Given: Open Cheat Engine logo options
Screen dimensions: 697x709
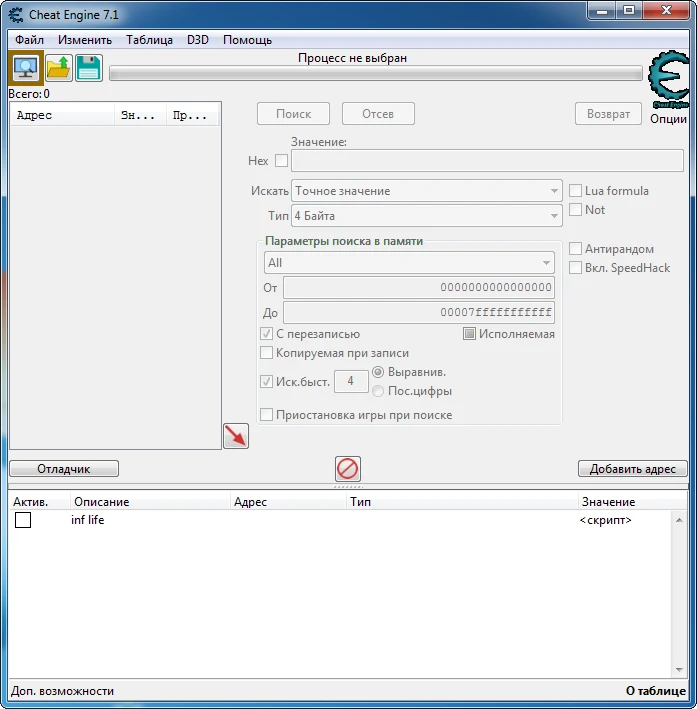Looking at the screenshot, I should click(669, 80).
